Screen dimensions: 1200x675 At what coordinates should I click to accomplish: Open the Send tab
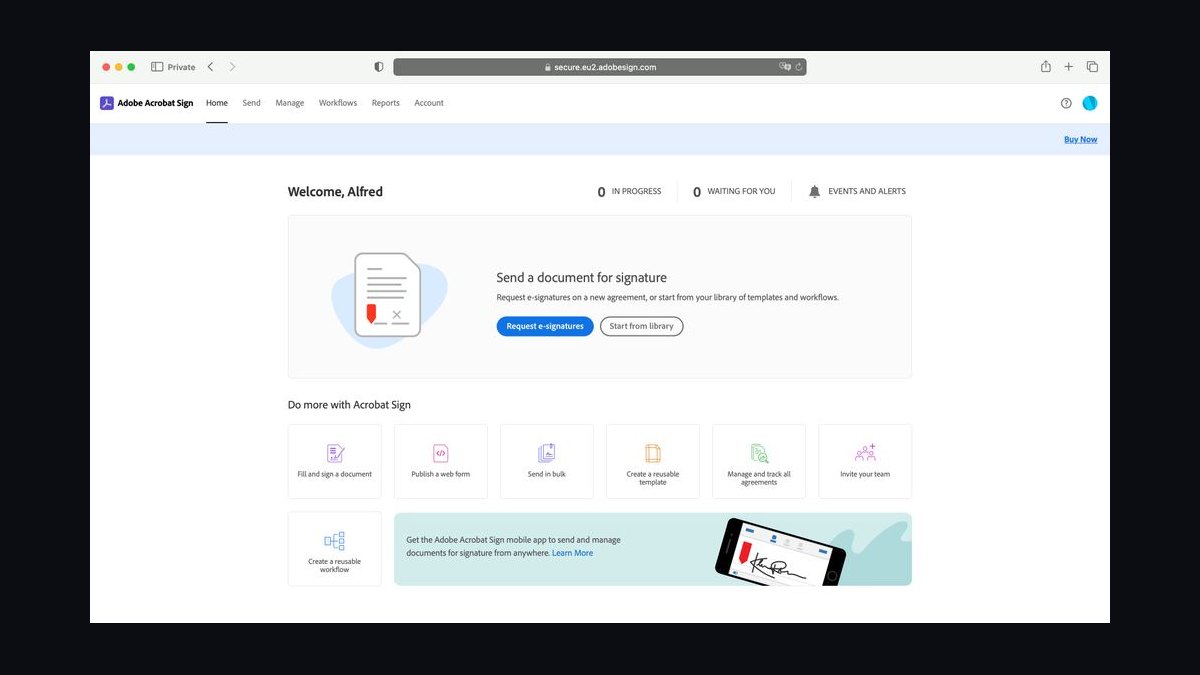251,103
